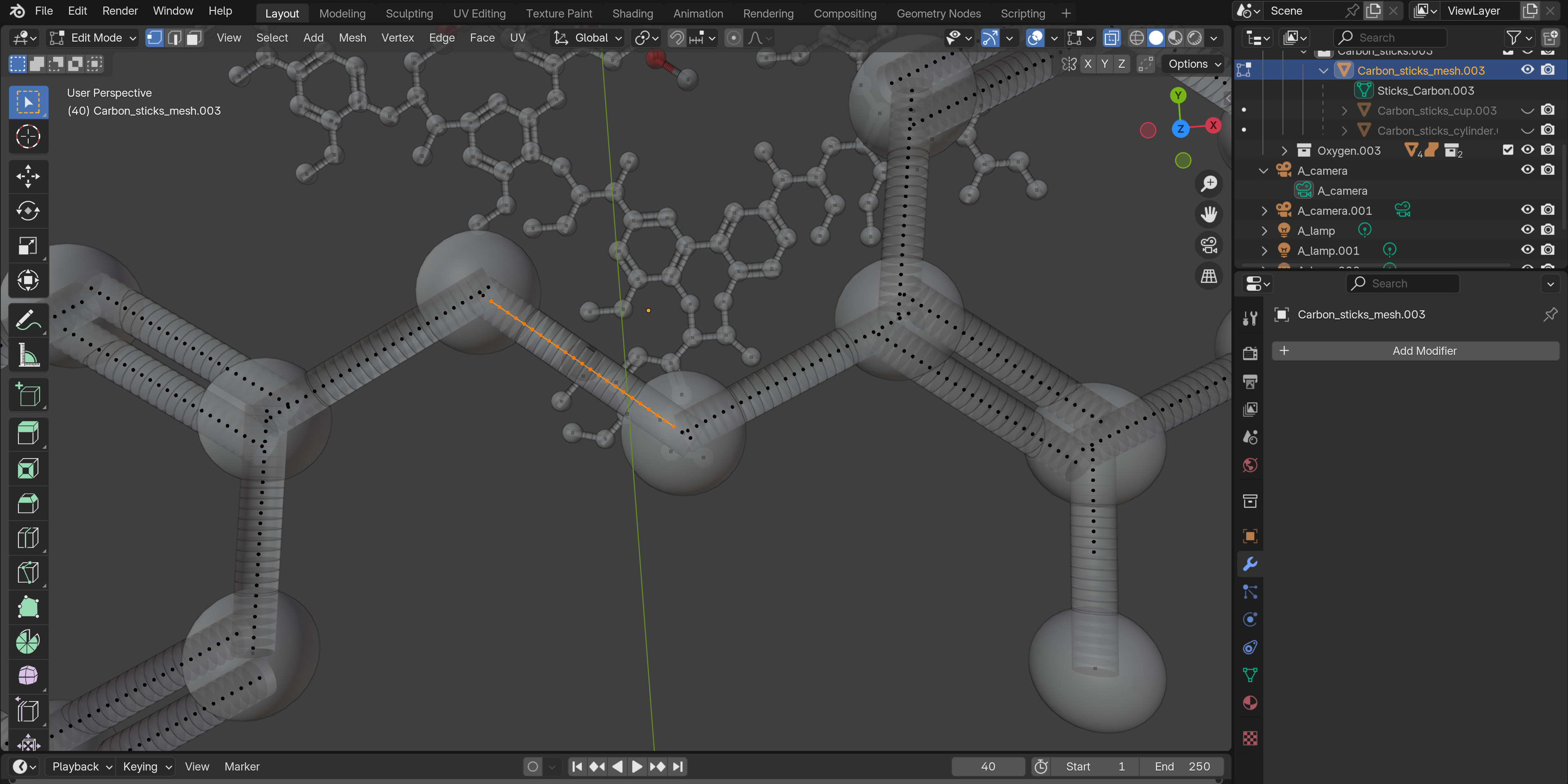
Task: Collapse the A_camera object
Action: click(x=1264, y=170)
